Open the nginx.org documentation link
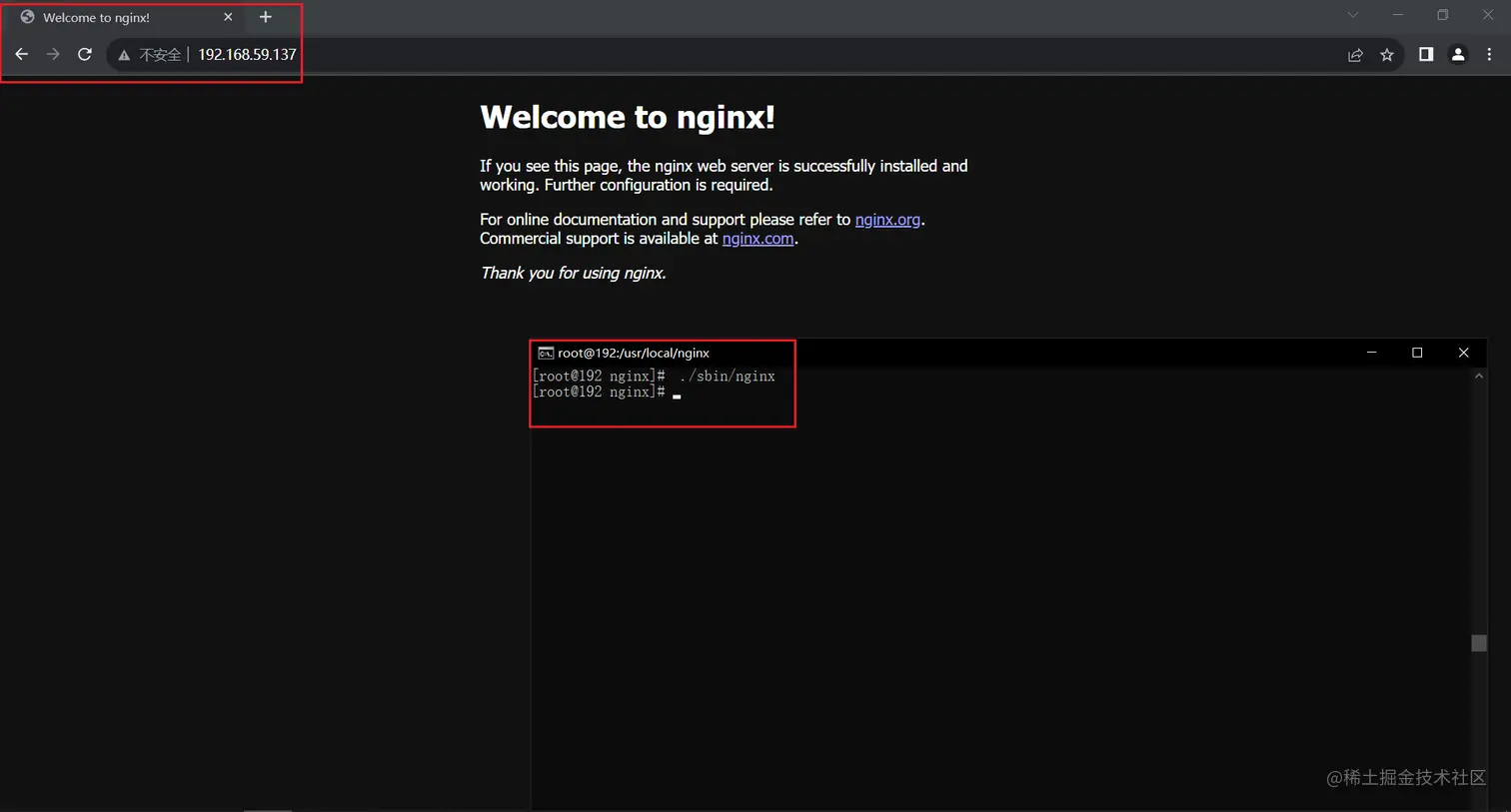 (887, 219)
